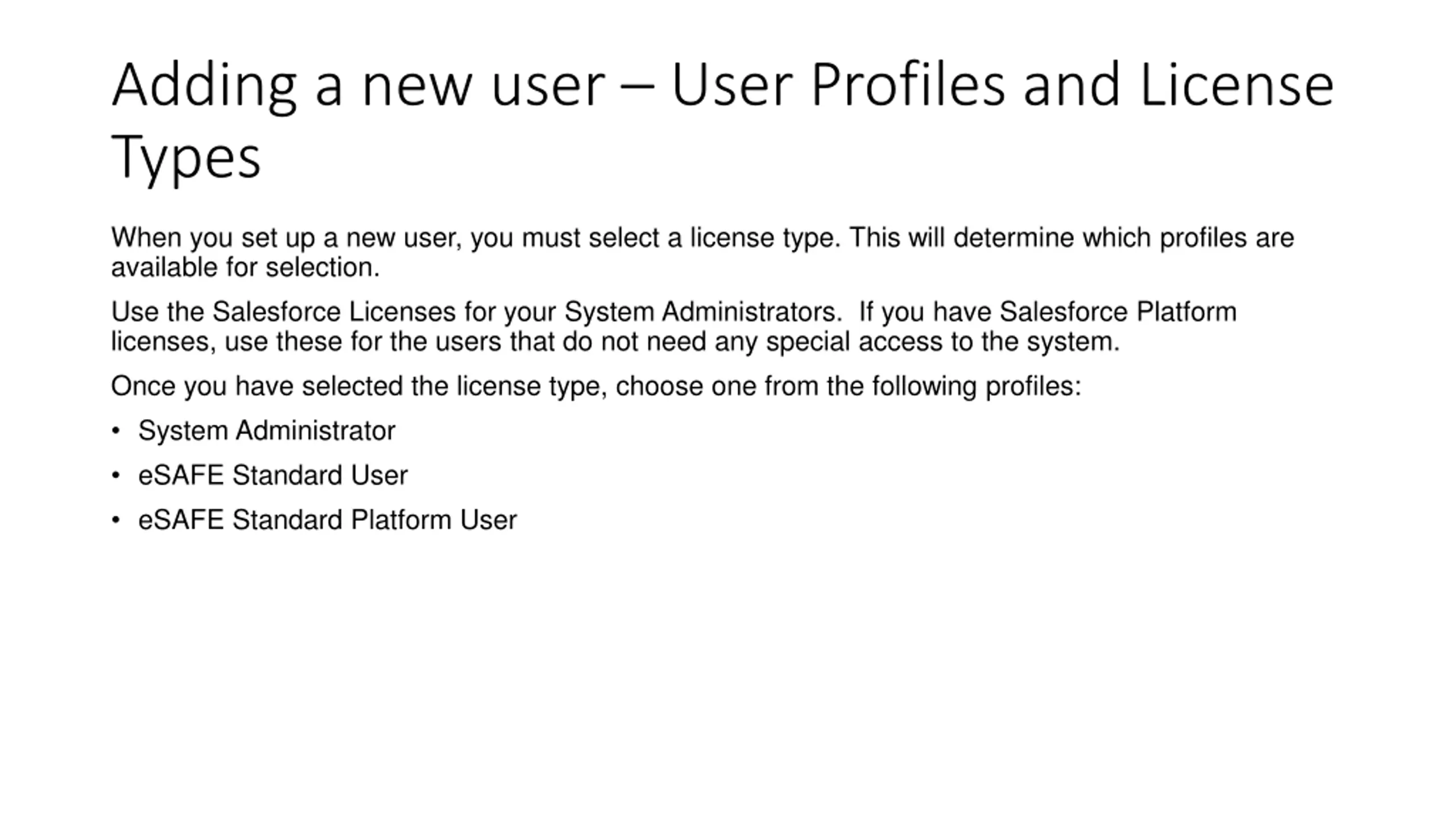This screenshot has height=819, width=1456.
Task: Click 'User Profiles' in the title
Action: (838, 86)
